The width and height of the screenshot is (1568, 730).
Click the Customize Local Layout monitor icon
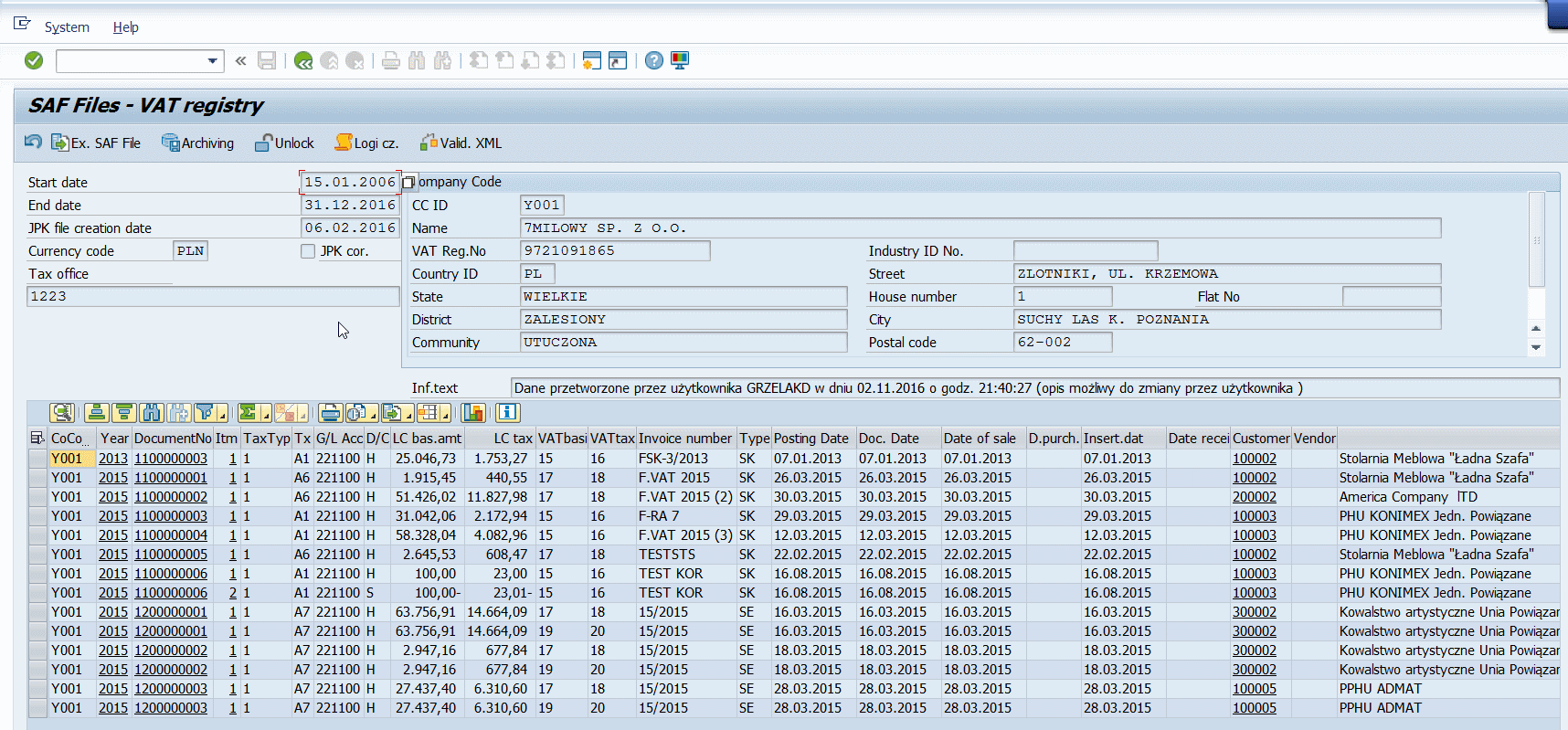point(680,61)
